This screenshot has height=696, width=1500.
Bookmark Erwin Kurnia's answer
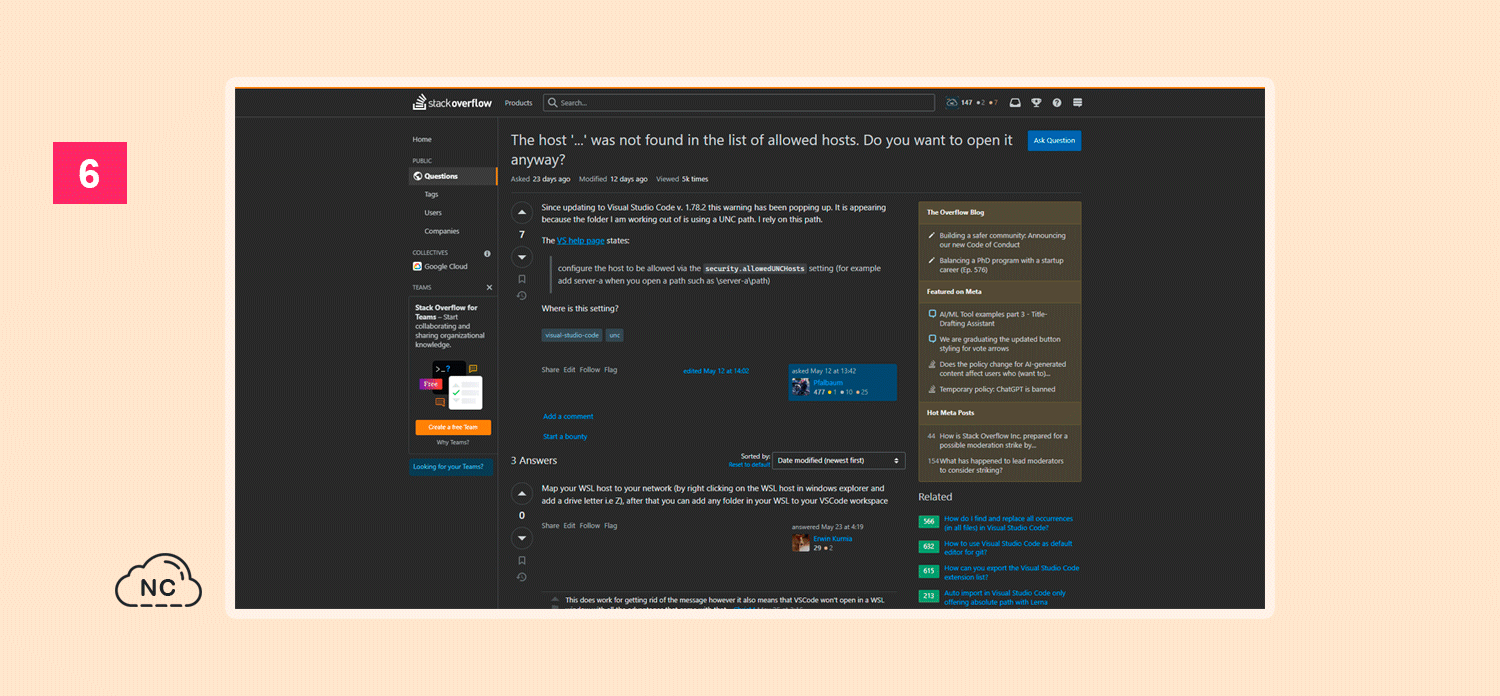tap(521, 561)
